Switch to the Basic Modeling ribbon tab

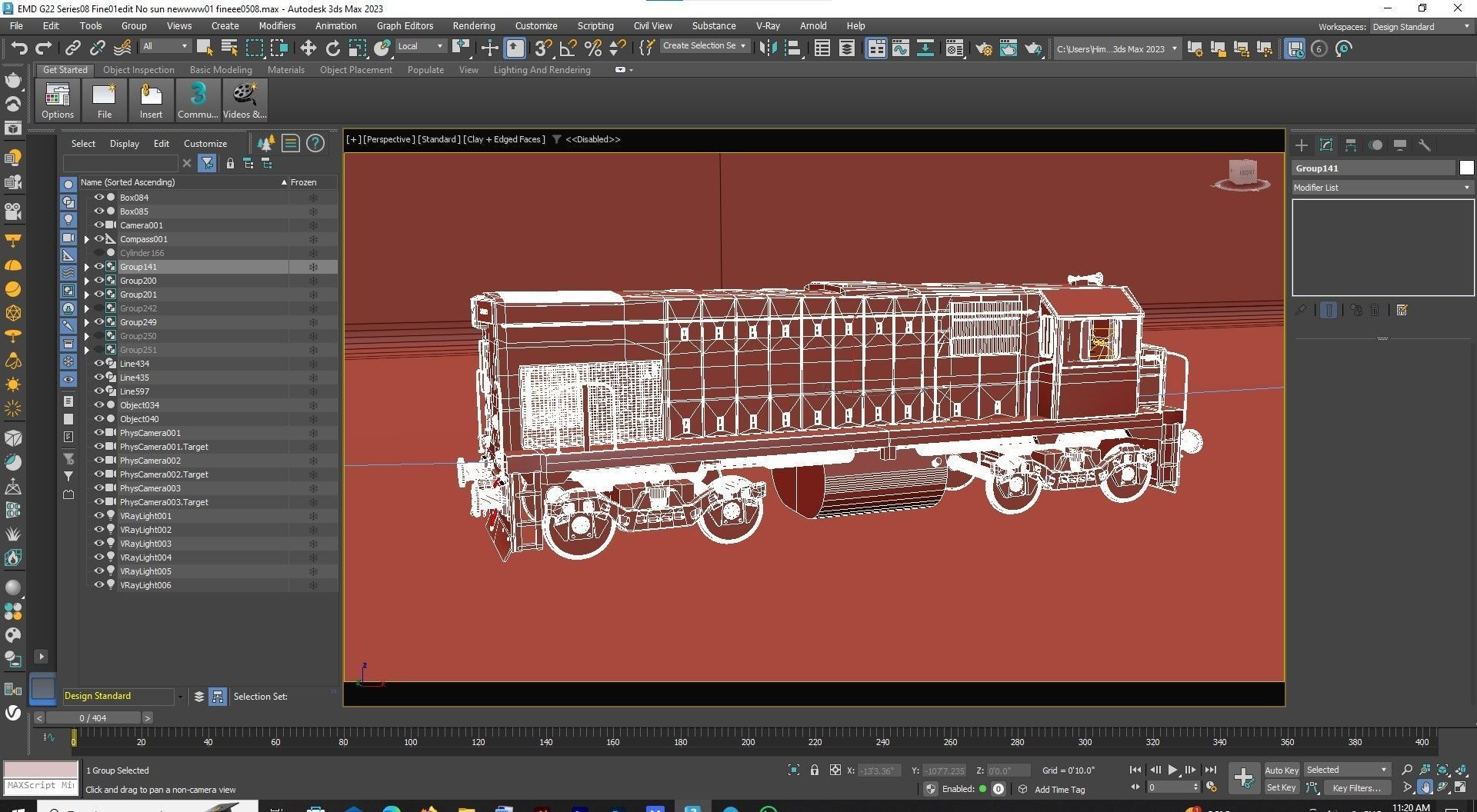(x=221, y=69)
